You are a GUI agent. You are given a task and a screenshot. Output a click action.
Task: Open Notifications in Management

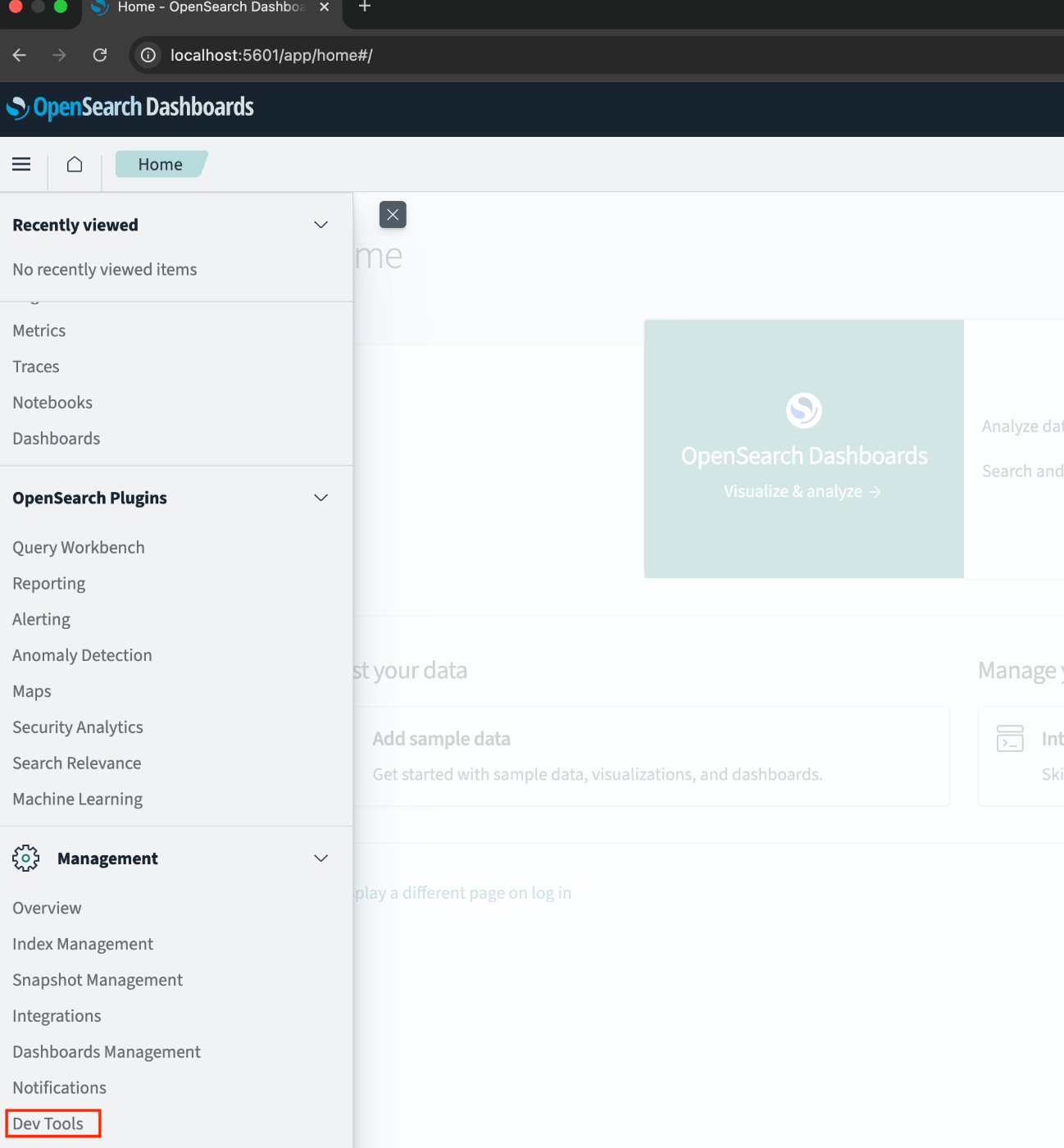coord(59,1088)
